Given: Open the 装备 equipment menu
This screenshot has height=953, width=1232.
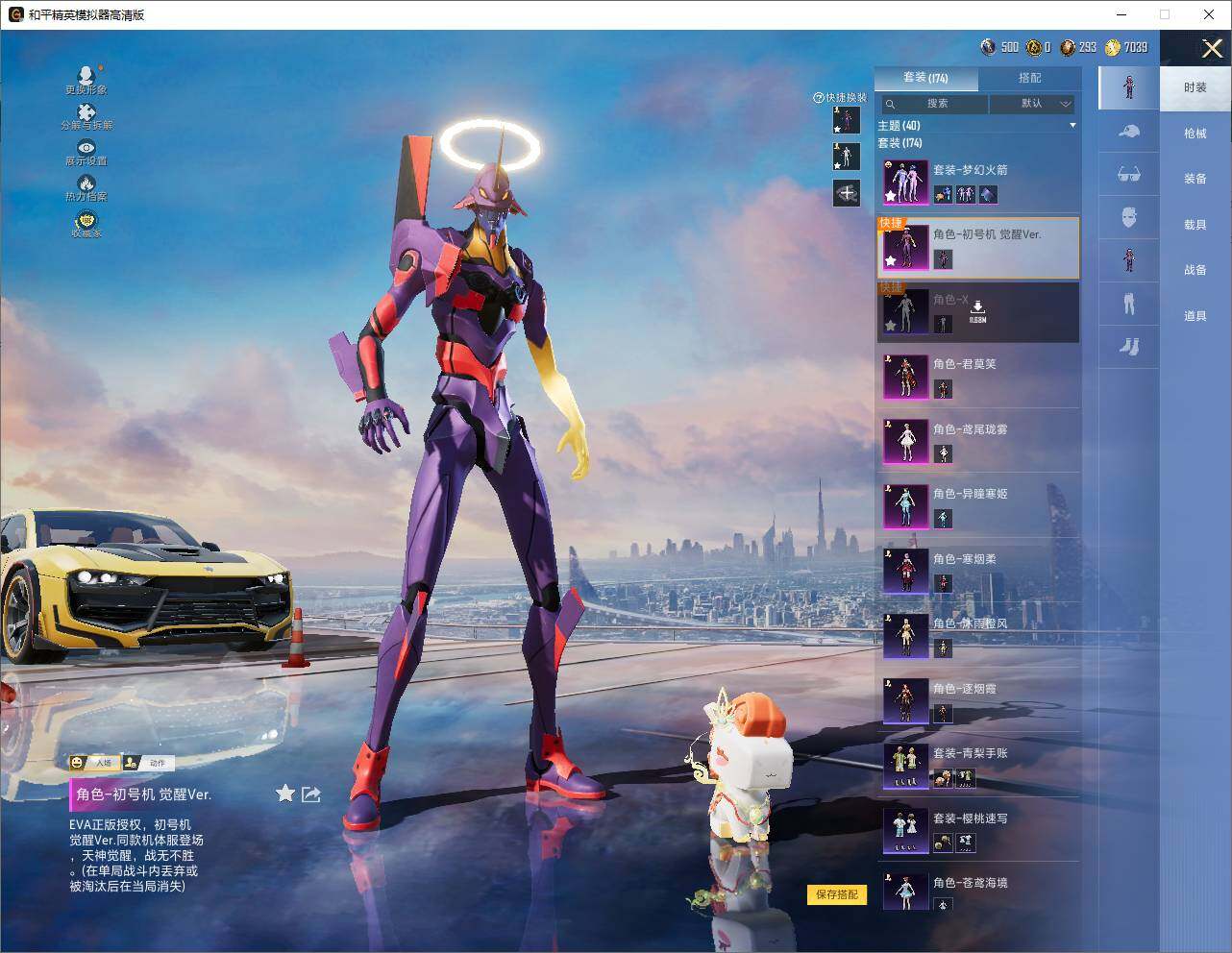Looking at the screenshot, I should pyautogui.click(x=1195, y=179).
